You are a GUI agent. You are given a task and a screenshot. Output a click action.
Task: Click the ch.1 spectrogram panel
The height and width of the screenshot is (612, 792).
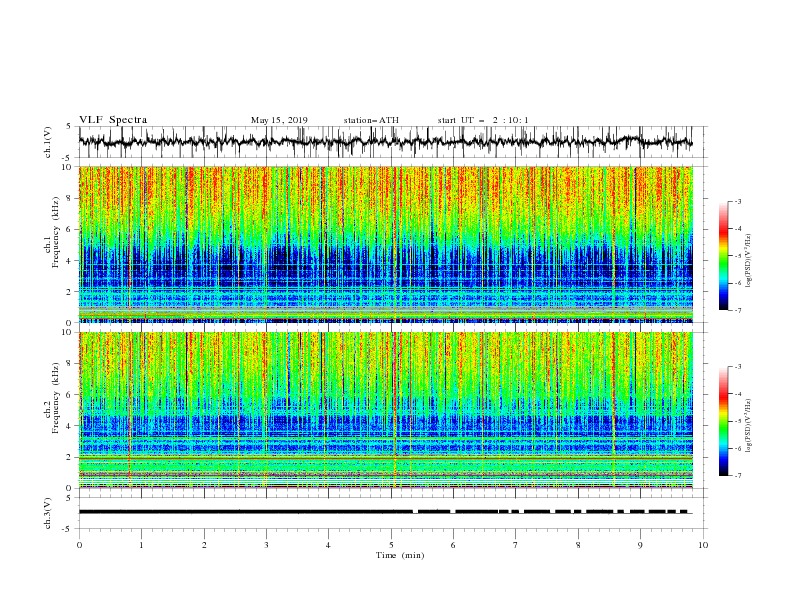click(x=385, y=244)
